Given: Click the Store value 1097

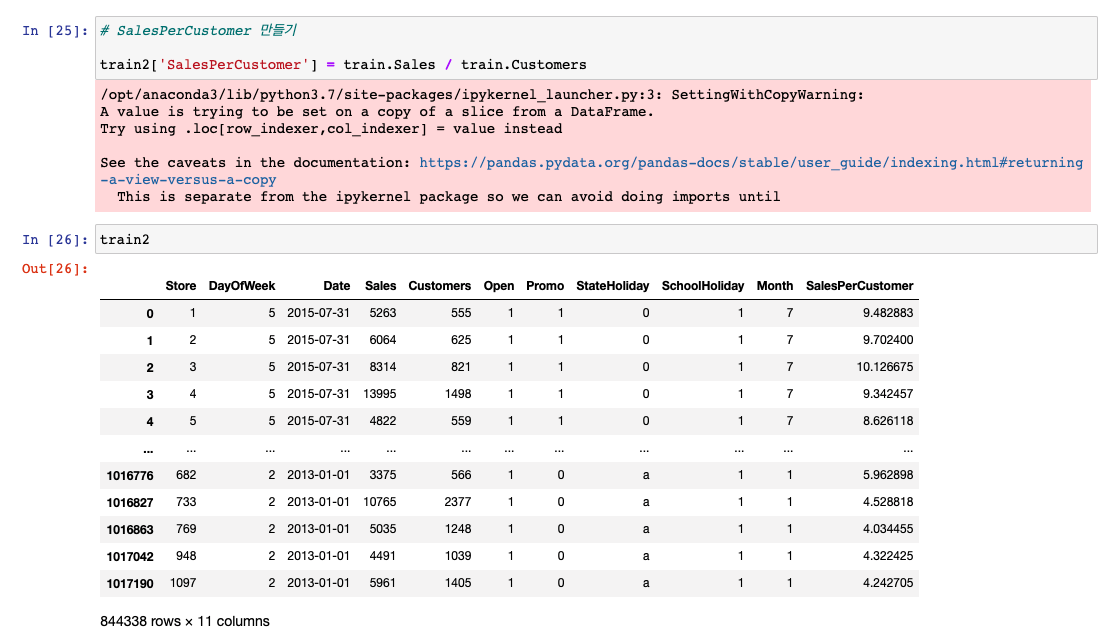Looking at the screenshot, I should coord(183,583).
